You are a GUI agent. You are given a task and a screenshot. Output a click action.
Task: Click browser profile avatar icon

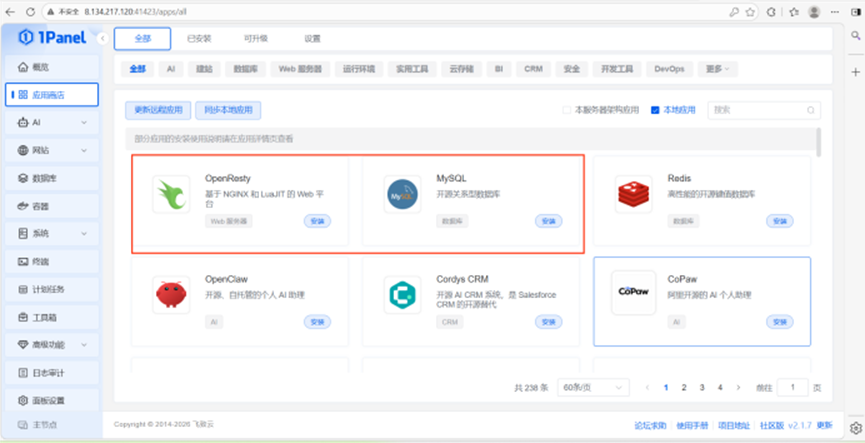click(814, 12)
